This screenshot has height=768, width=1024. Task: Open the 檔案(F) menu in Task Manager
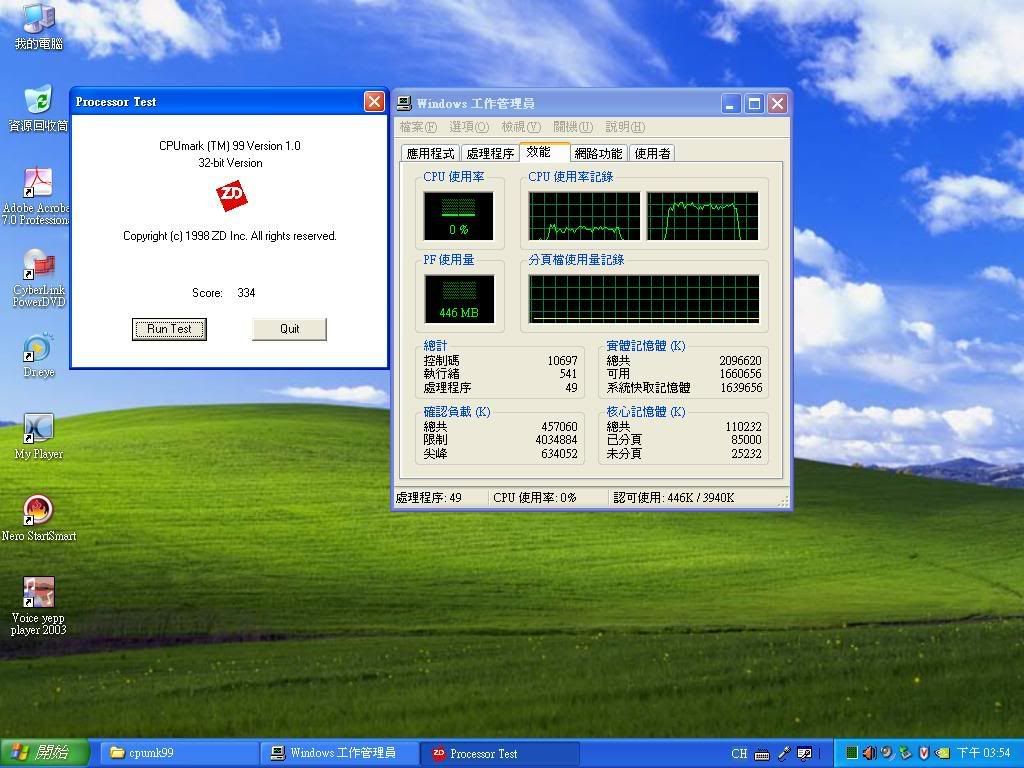point(418,127)
